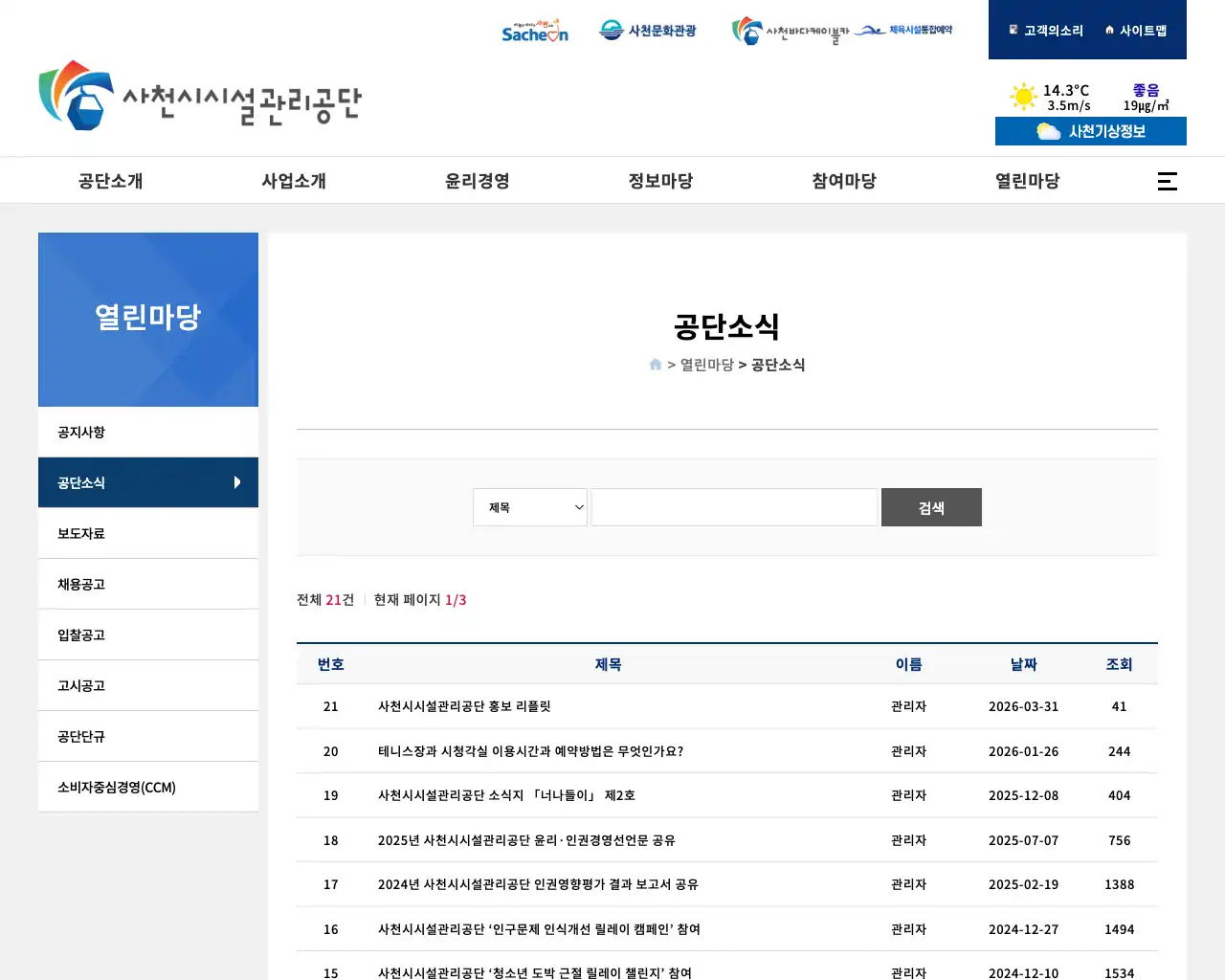The width and height of the screenshot is (1225, 980).
Task: Open the 제목 search-type dropdown
Action: point(530,507)
